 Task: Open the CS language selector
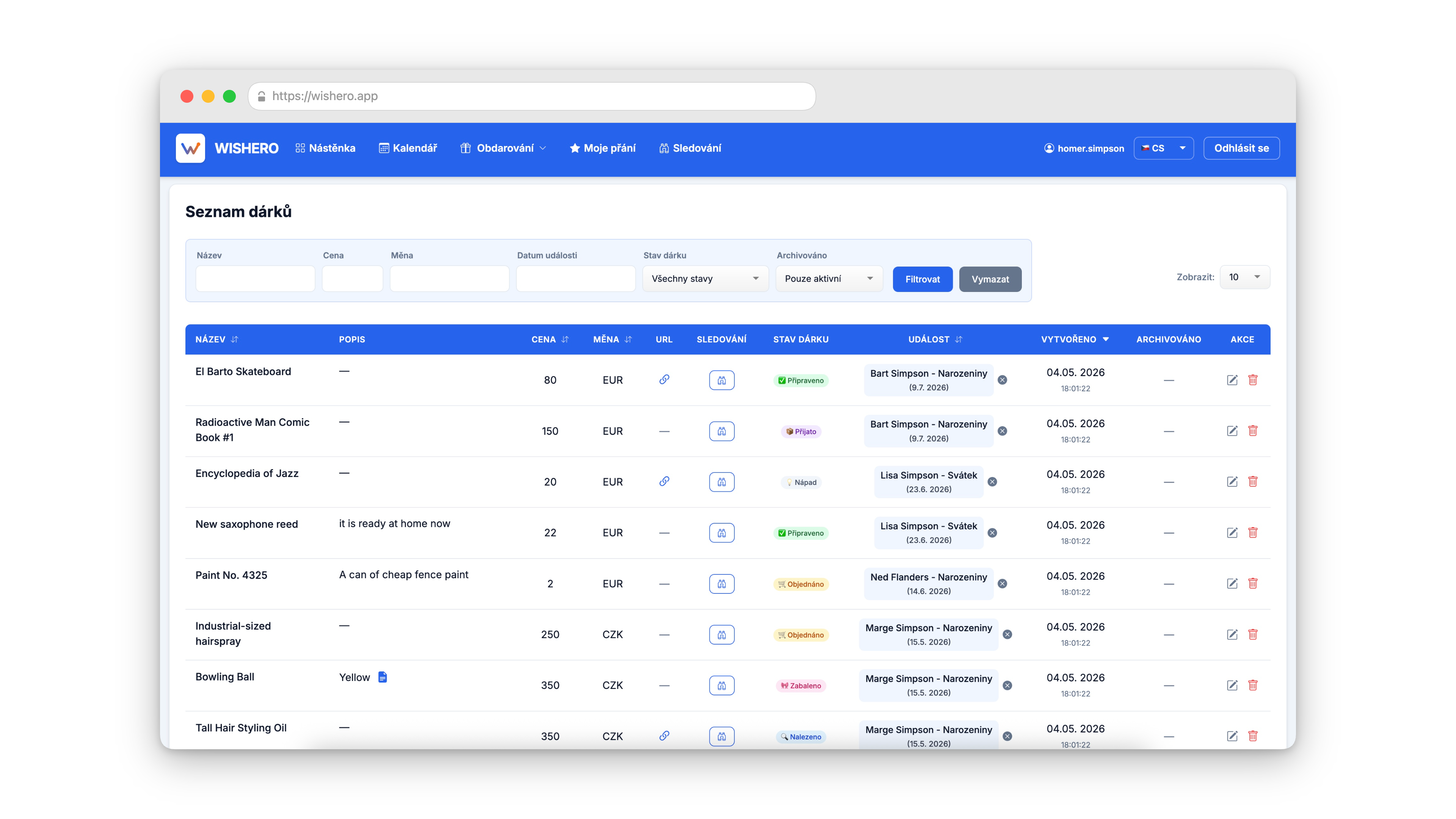1163,148
